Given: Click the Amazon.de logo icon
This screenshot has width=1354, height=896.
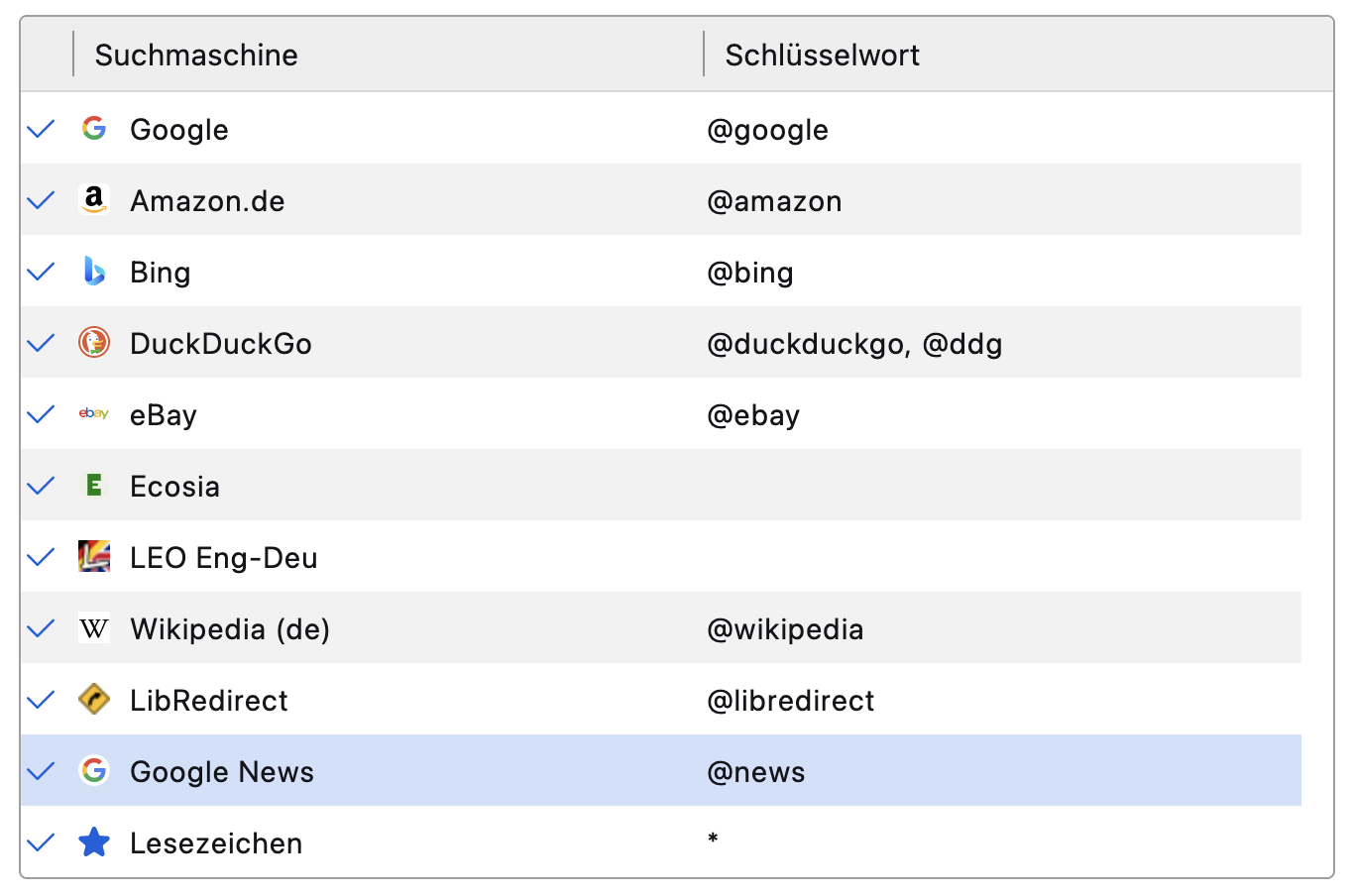Looking at the screenshot, I should [94, 200].
